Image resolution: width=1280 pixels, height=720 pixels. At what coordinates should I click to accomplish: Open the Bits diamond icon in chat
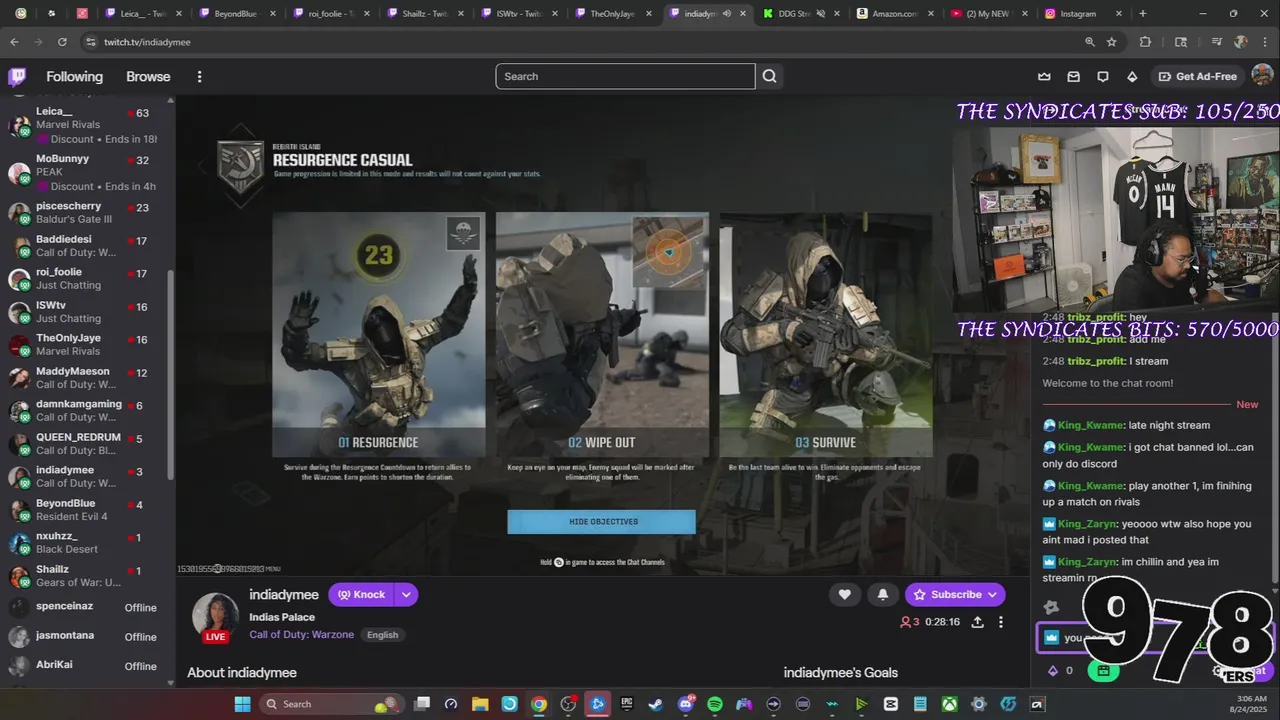tap(1052, 671)
